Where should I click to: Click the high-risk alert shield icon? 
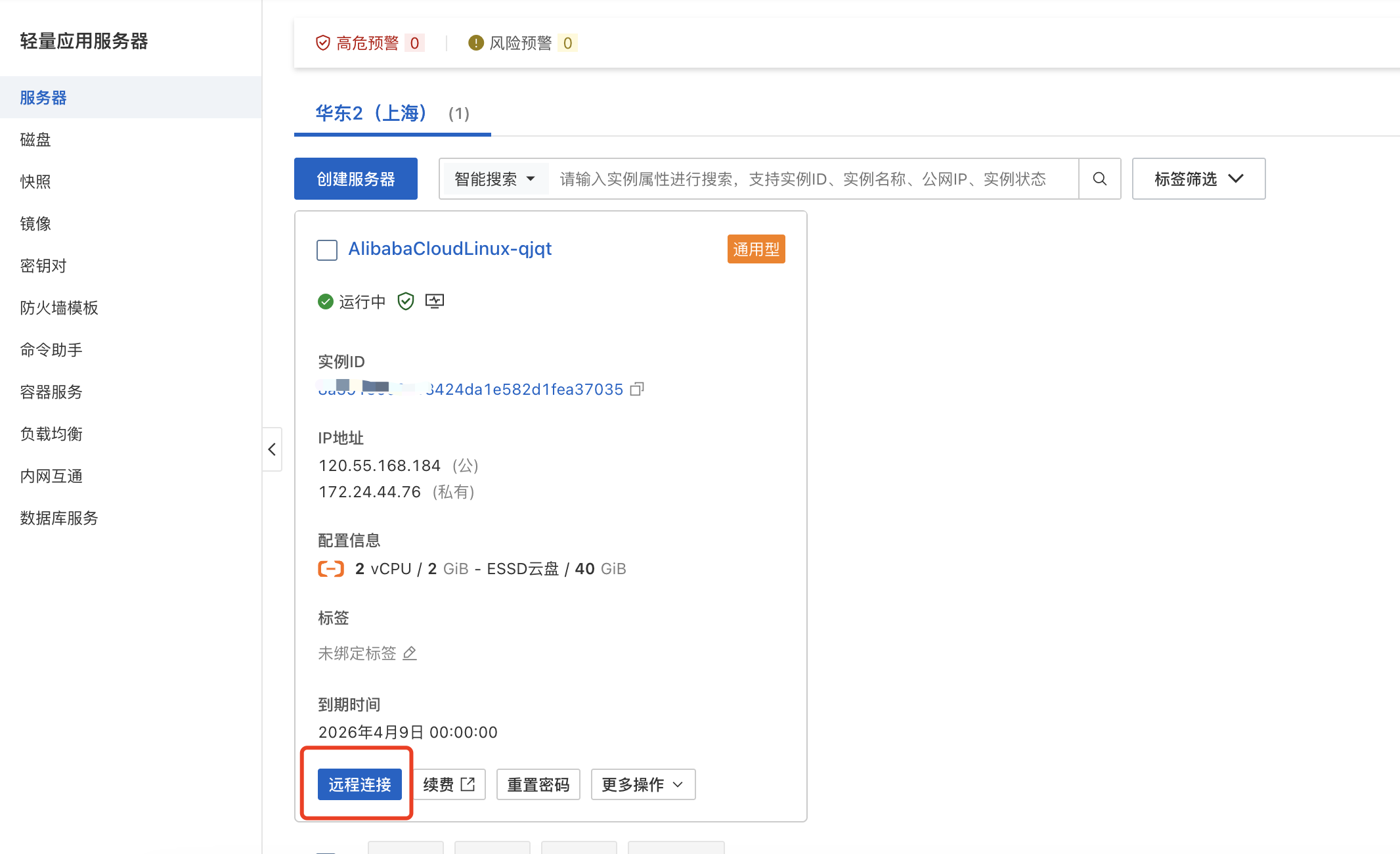pyautogui.click(x=322, y=43)
